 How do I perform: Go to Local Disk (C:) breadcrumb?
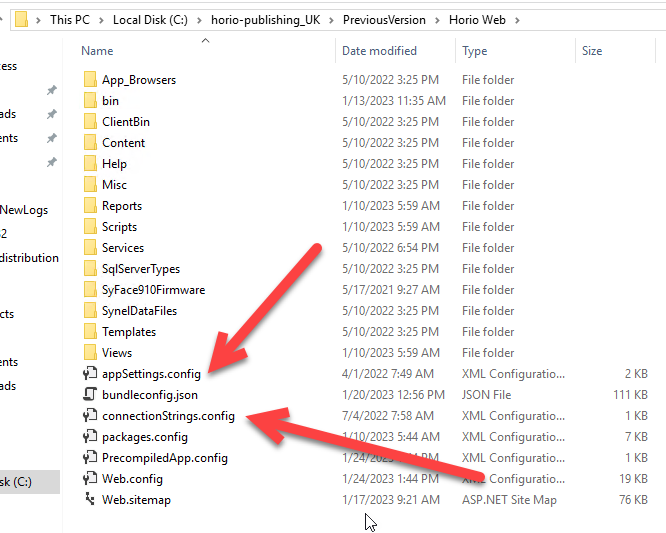pos(150,20)
